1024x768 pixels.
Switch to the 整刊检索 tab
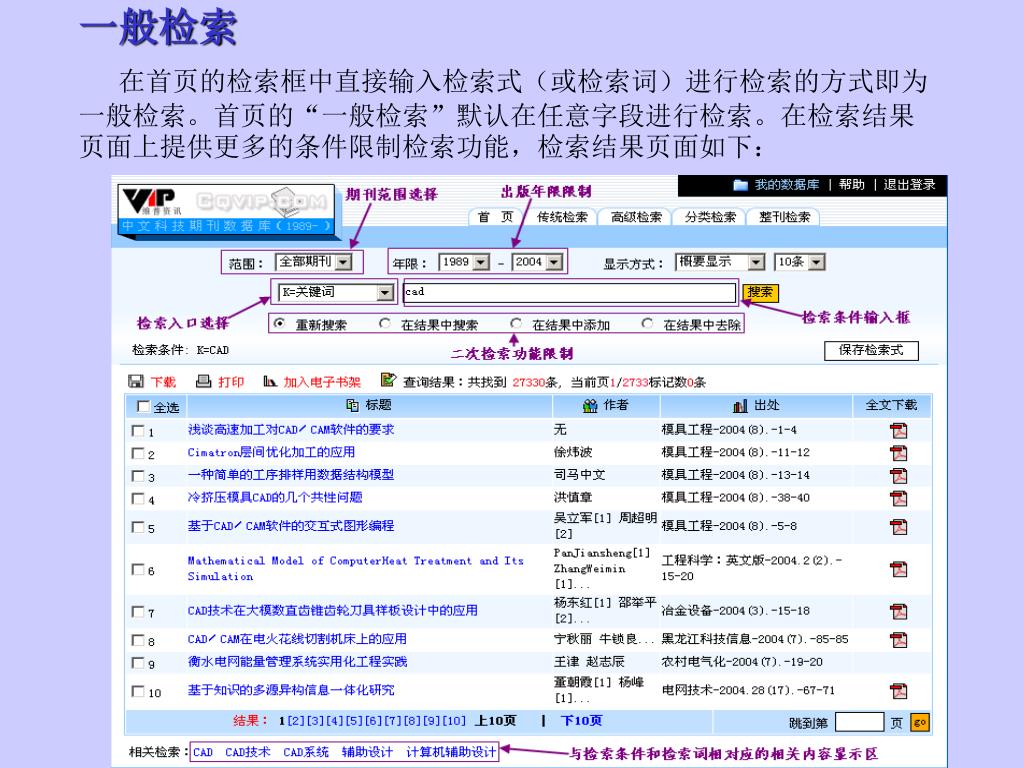click(784, 217)
